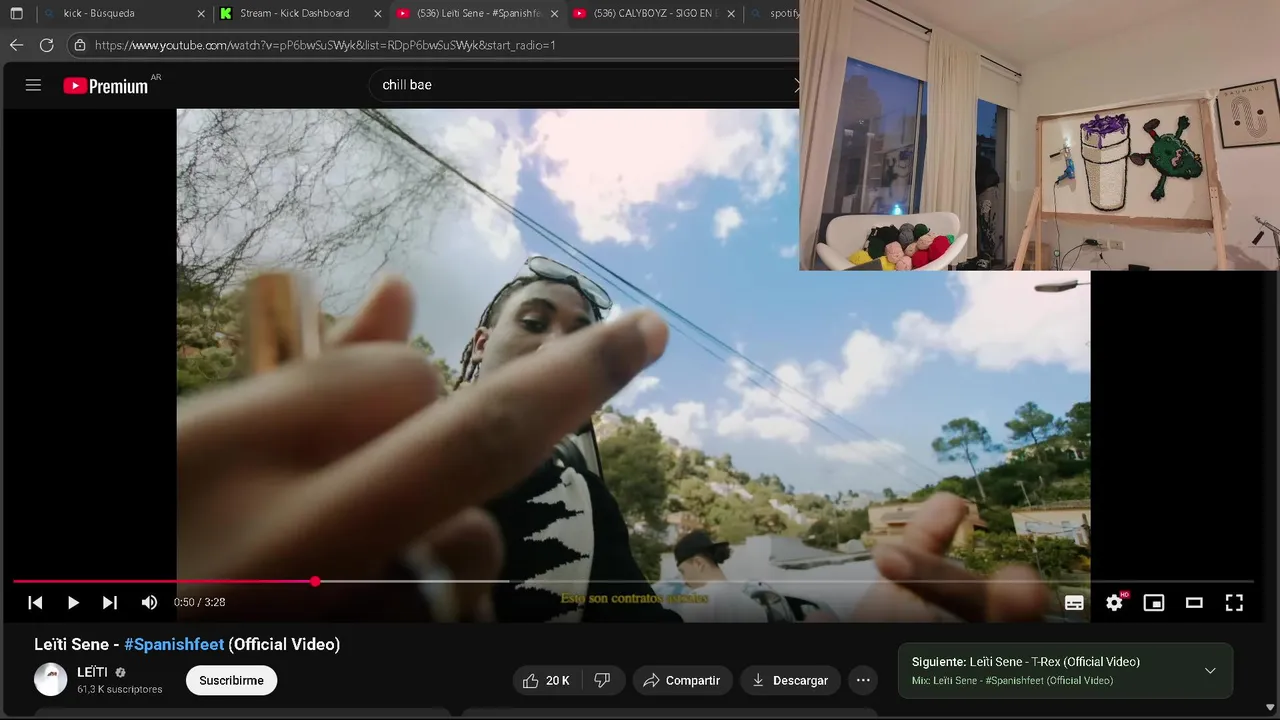Seek using the red progress bar scrubber

pos(315,581)
